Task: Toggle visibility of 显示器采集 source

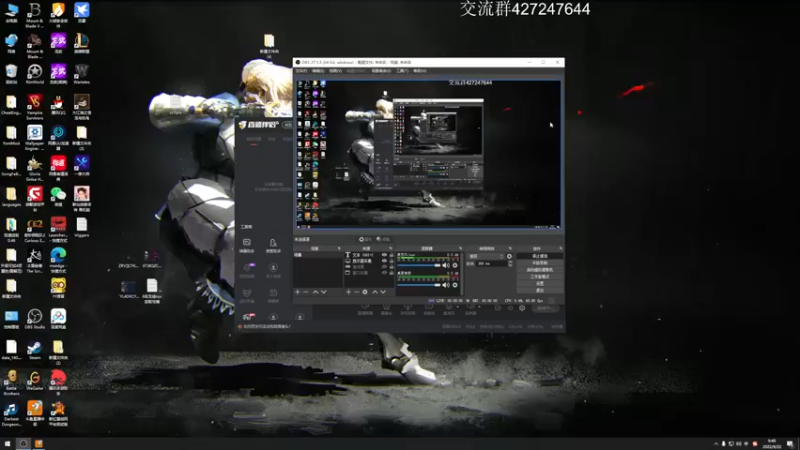Action: pyautogui.click(x=384, y=261)
